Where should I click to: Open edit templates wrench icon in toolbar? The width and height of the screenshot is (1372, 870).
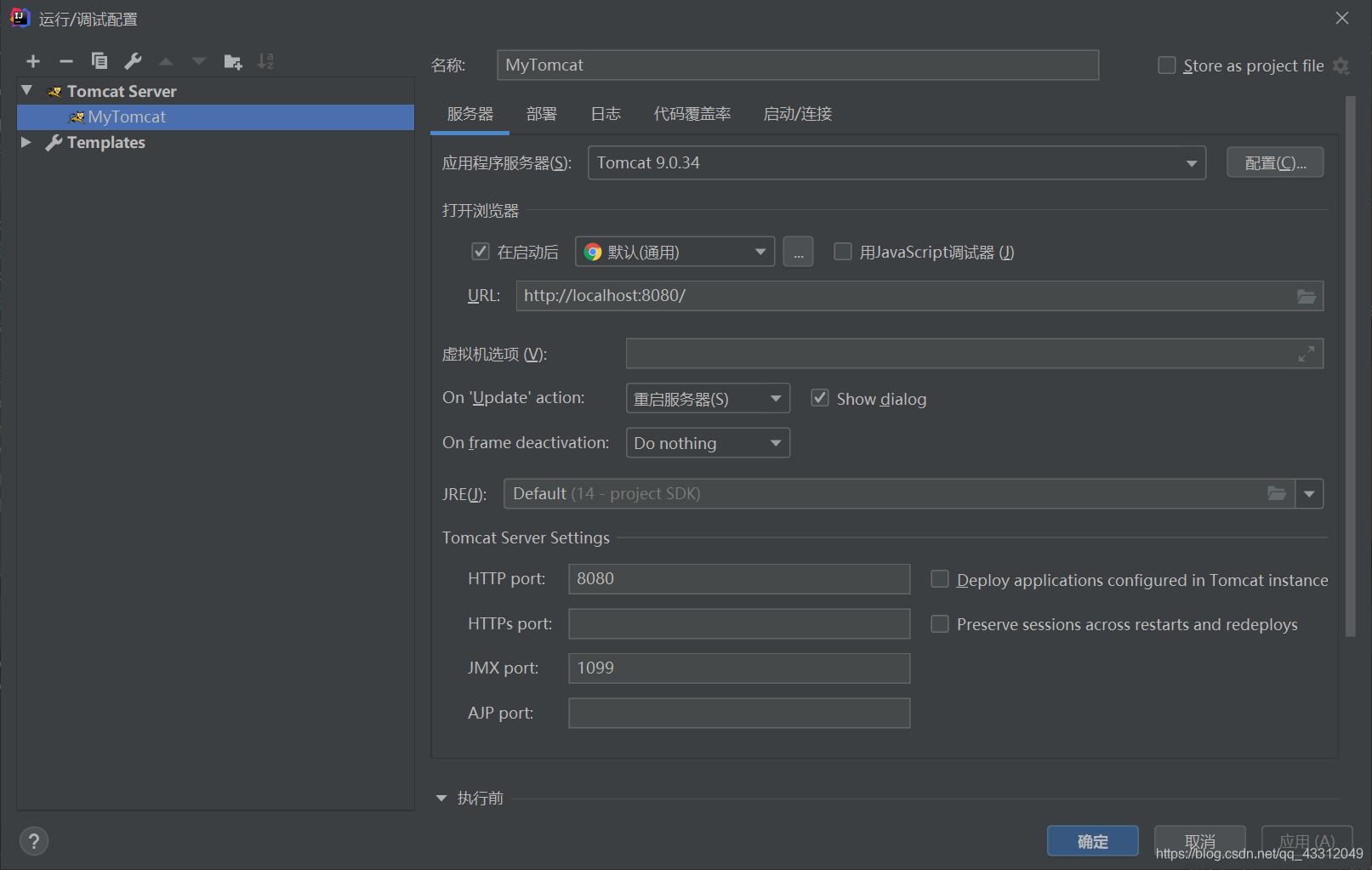pos(133,61)
